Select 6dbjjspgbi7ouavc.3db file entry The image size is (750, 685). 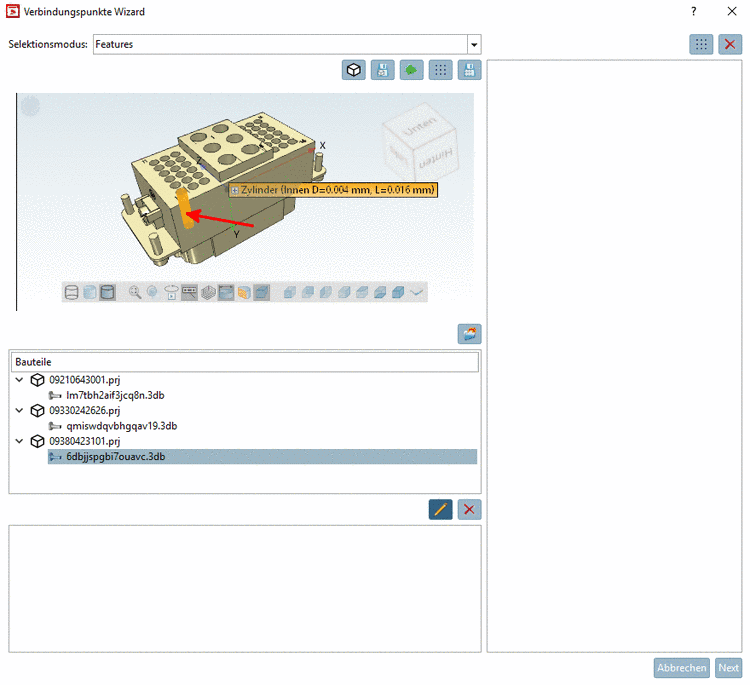click(262, 456)
